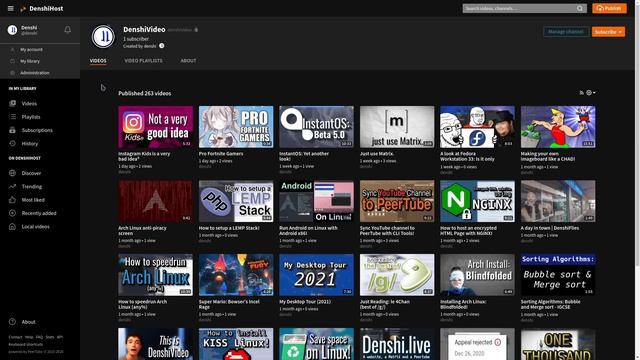Click the History clock icon
Viewport: 640px width, 360px height.
pos(13,144)
